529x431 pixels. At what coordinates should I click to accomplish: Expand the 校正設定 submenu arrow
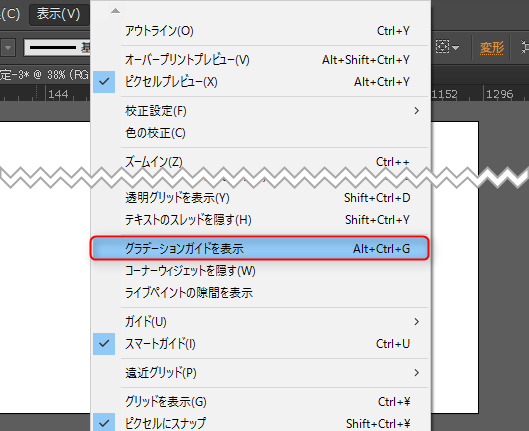(417, 111)
